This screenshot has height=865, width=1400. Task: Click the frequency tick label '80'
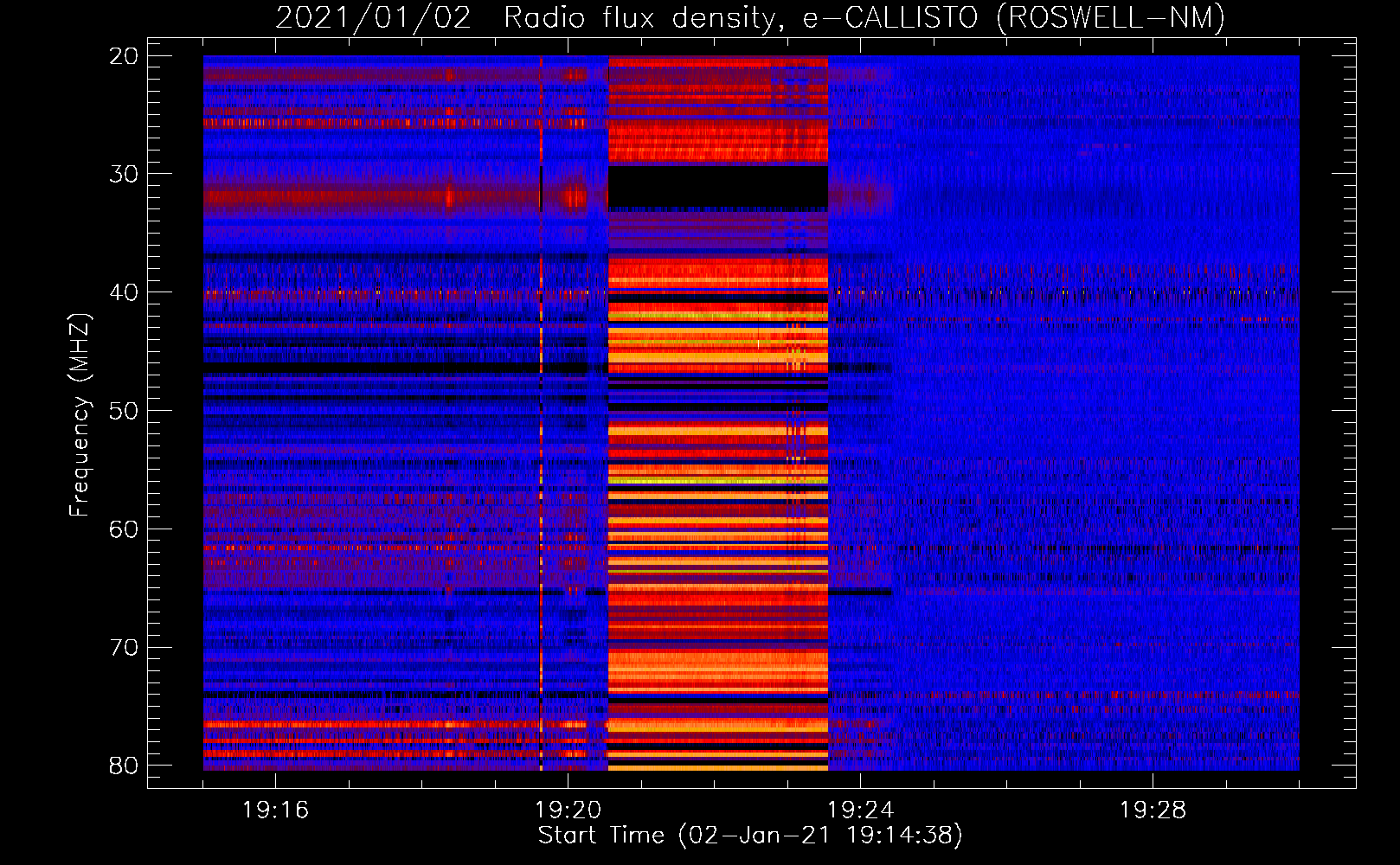tap(124, 766)
